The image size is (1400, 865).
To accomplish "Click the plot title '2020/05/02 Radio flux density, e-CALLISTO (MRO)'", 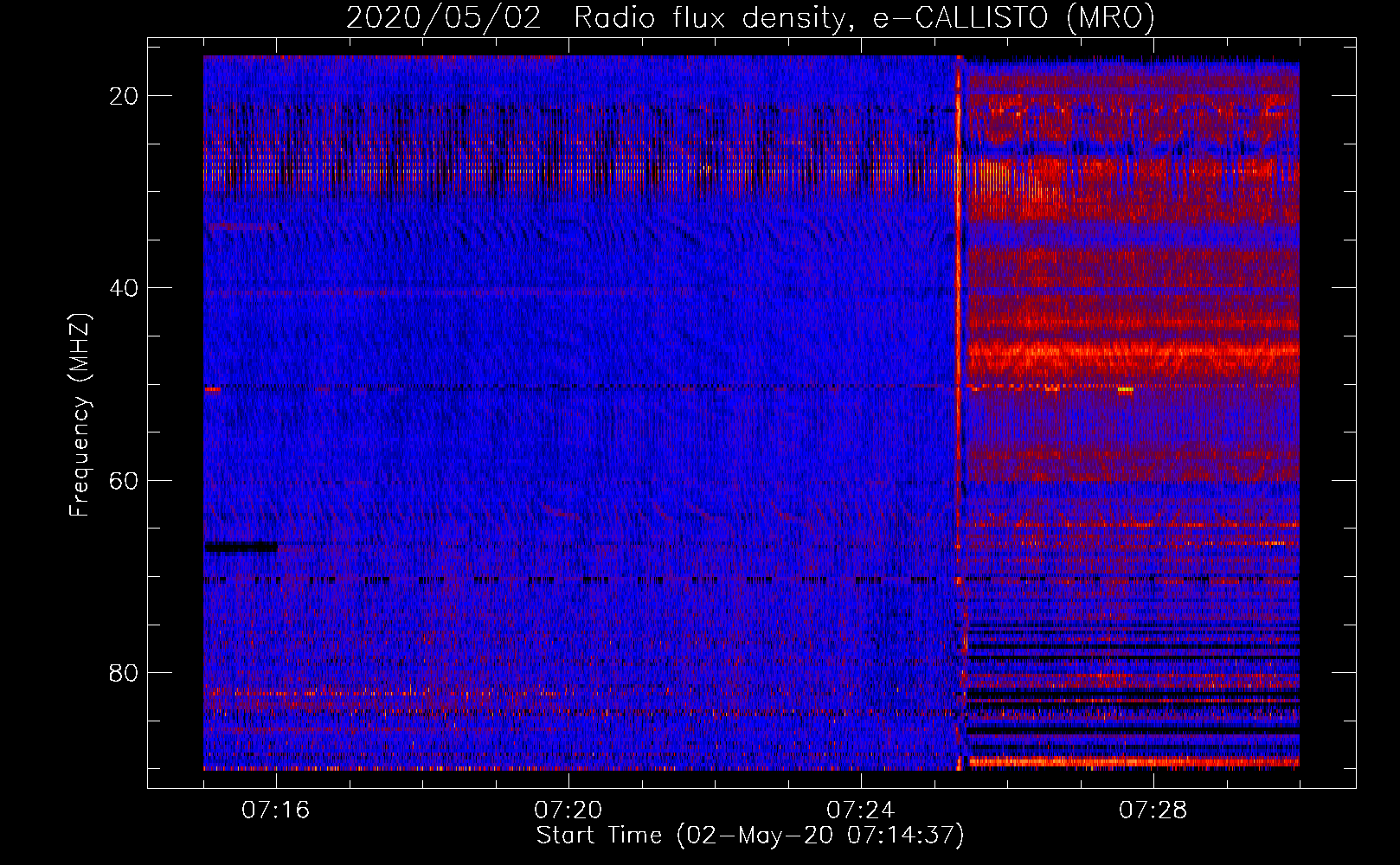I will click(x=750, y=17).
